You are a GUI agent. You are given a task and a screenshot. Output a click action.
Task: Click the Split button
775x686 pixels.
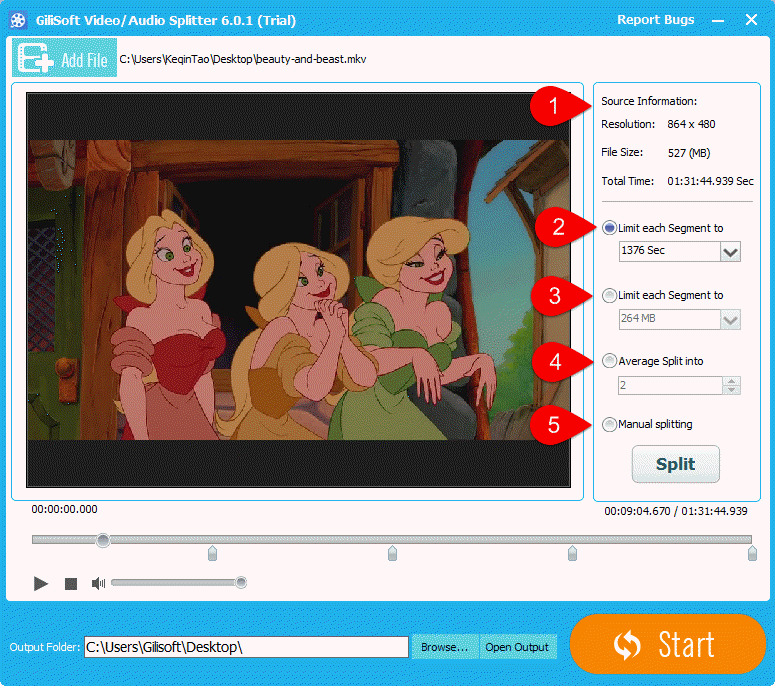676,464
